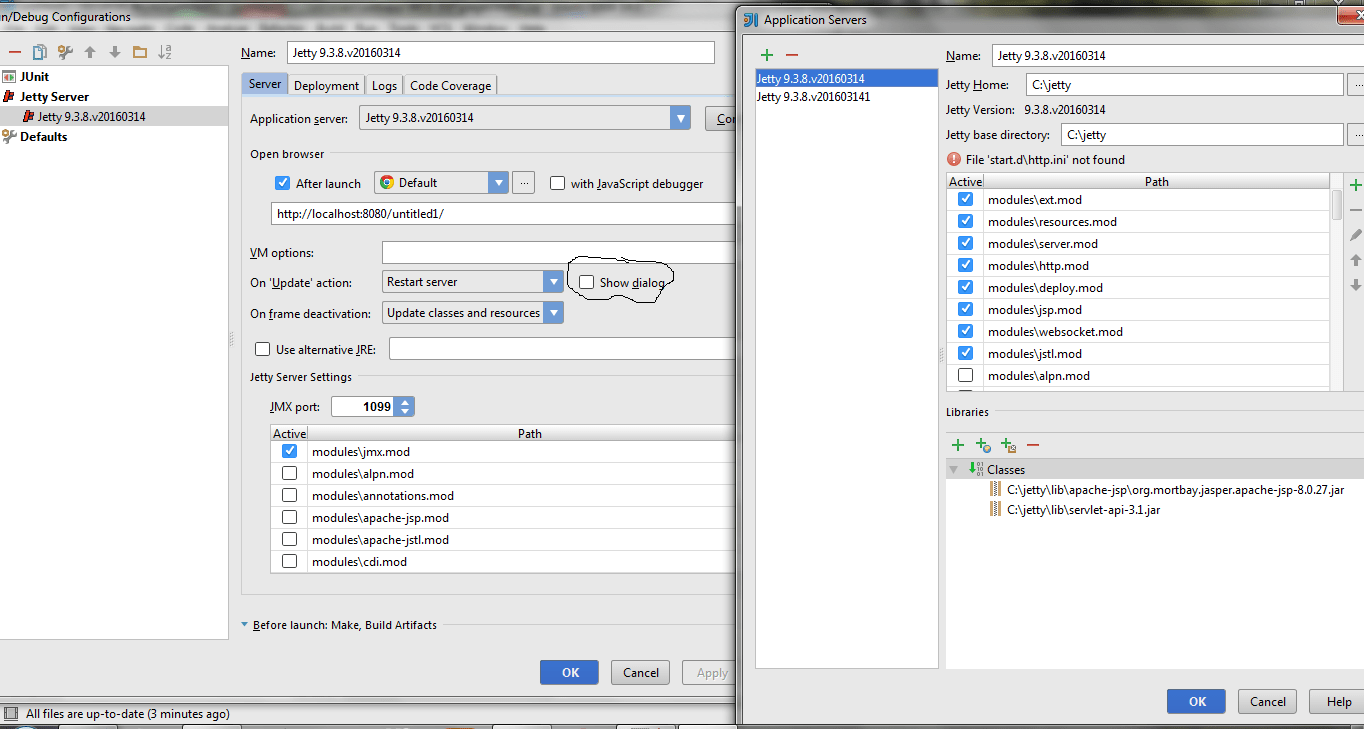The height and width of the screenshot is (729, 1364).
Task: Collapse the Classes node in Libraries
Action: click(x=954, y=469)
